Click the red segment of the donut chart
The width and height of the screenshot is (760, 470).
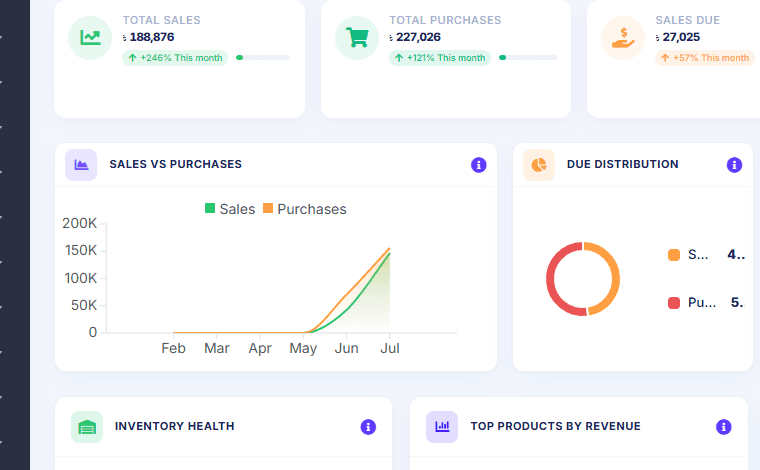(x=552, y=281)
